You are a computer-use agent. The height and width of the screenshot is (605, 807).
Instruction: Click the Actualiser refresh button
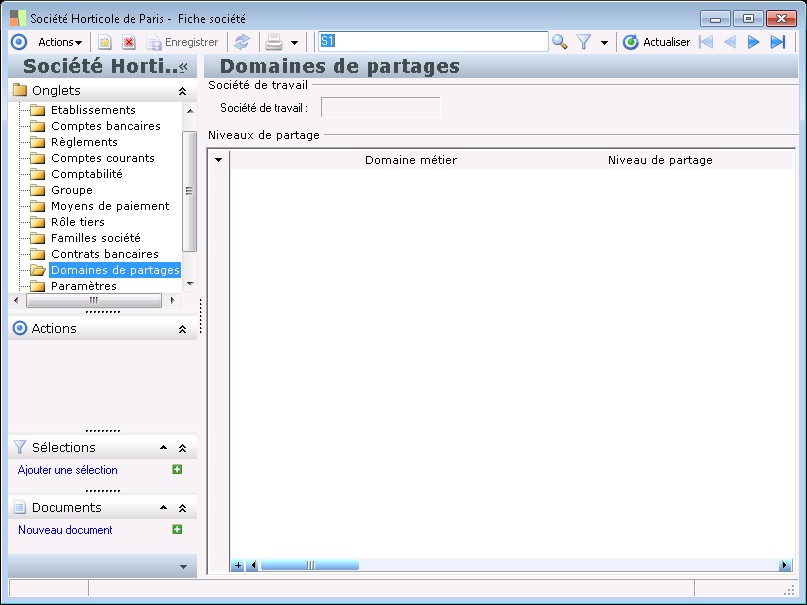tap(657, 42)
